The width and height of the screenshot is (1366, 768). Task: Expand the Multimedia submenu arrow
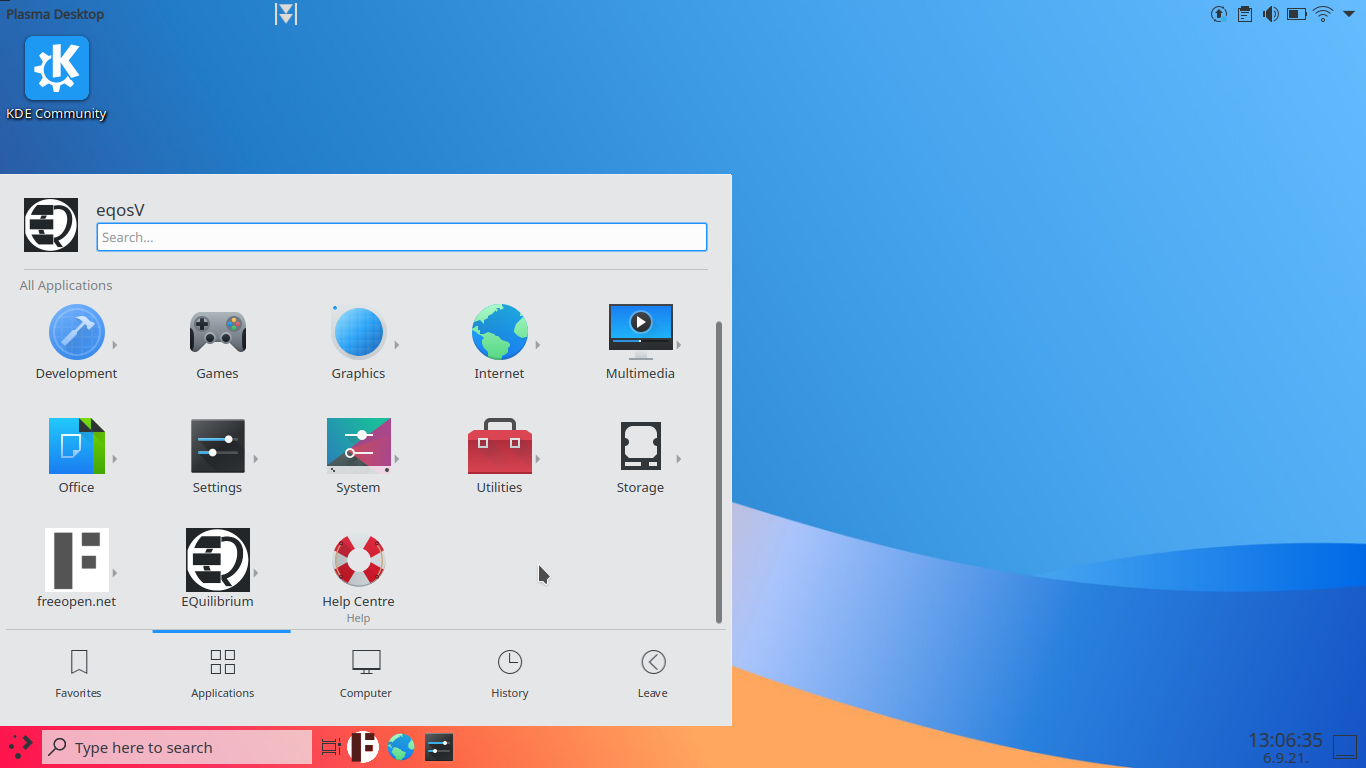click(679, 345)
